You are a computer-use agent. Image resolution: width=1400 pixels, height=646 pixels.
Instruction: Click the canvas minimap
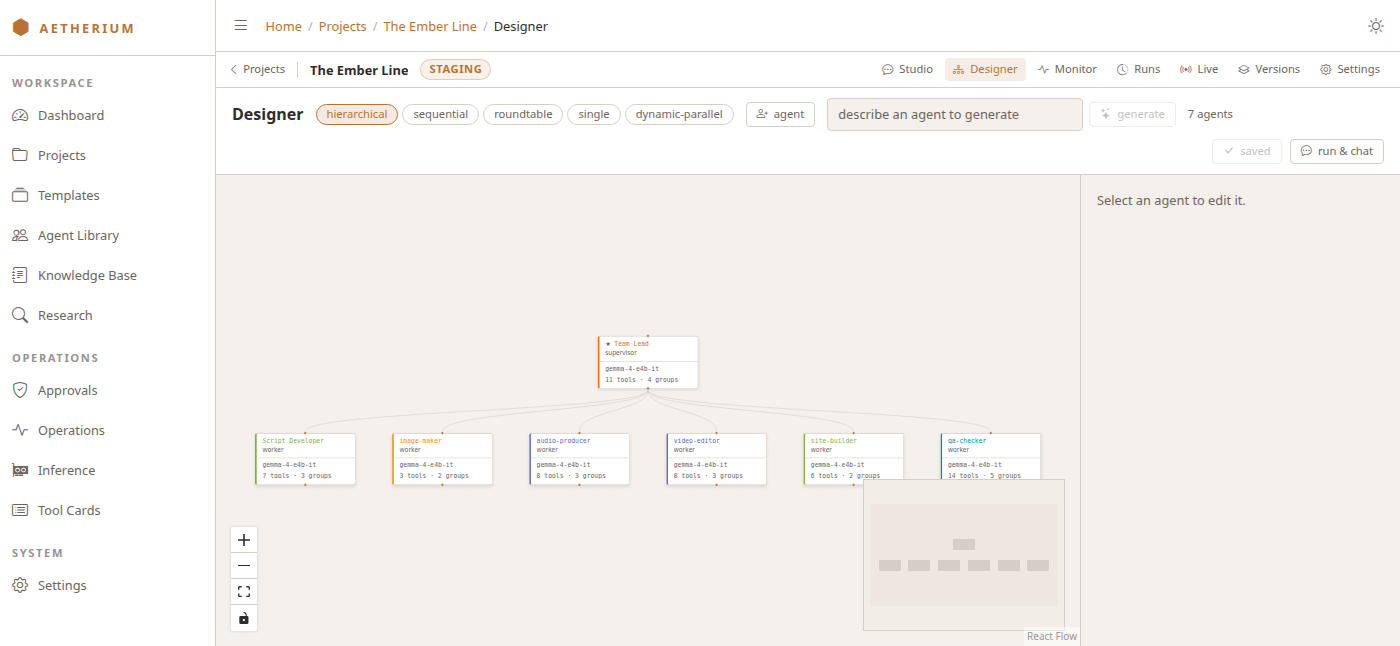(x=964, y=555)
